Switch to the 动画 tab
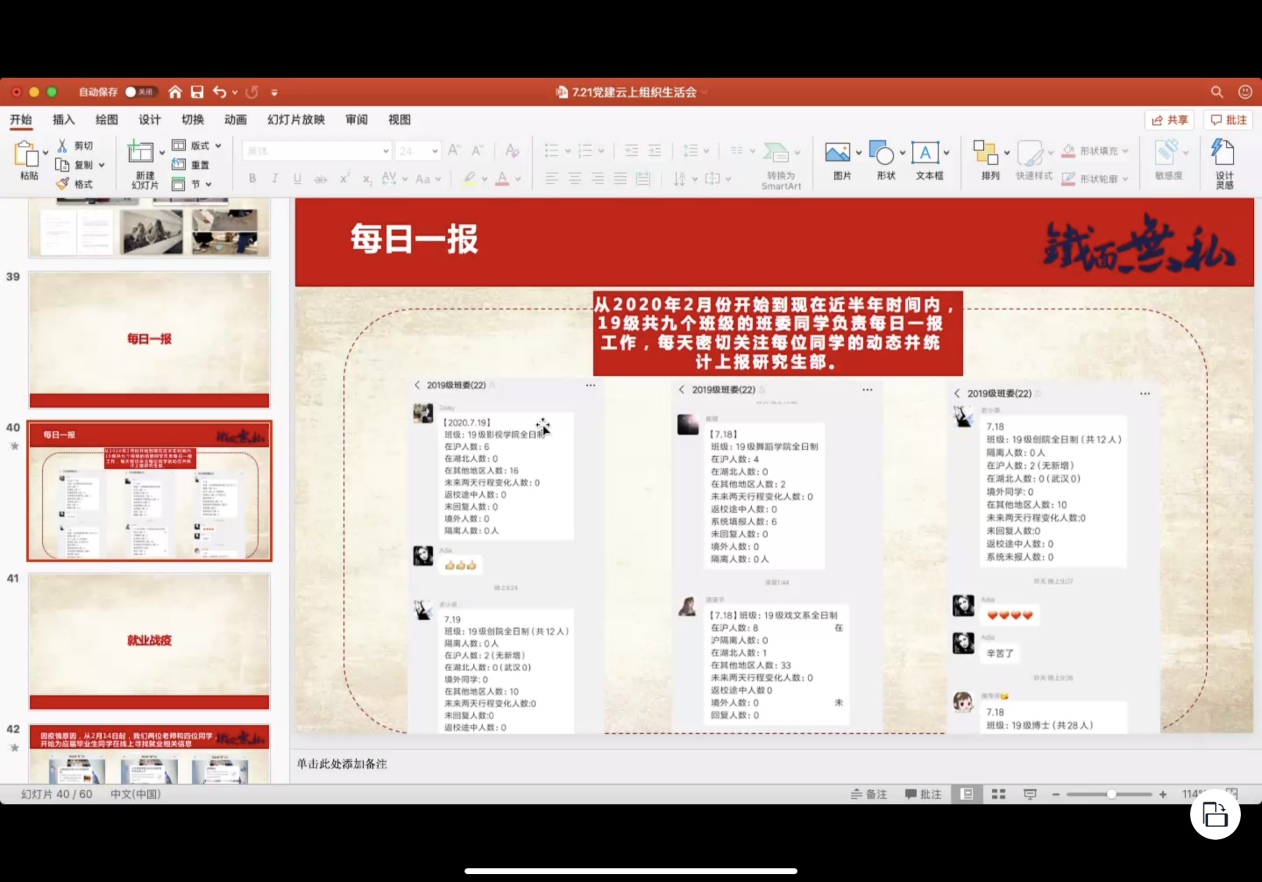This screenshot has width=1262, height=882. pyautogui.click(x=236, y=120)
